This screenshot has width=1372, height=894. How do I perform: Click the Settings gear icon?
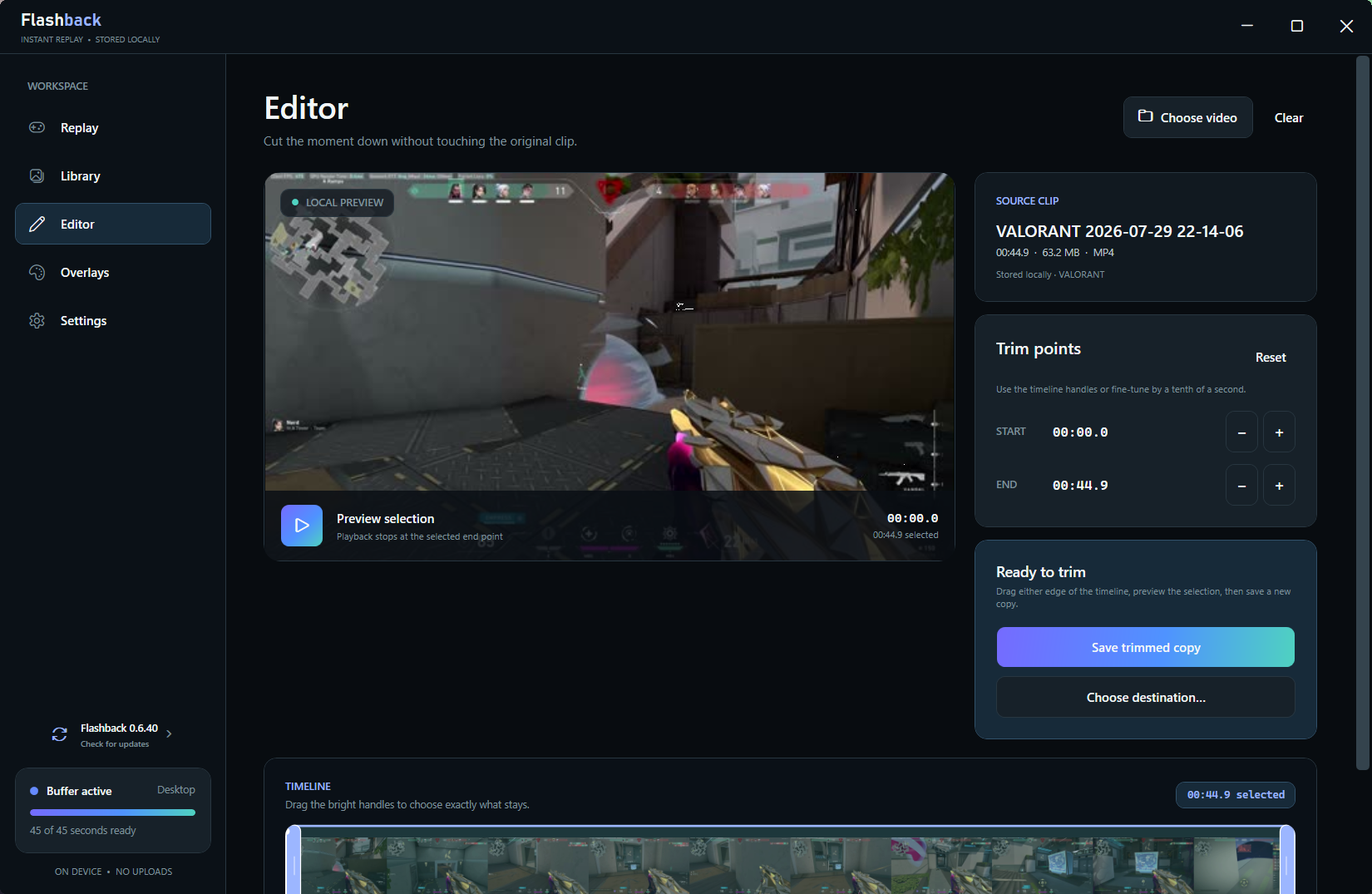click(37, 320)
